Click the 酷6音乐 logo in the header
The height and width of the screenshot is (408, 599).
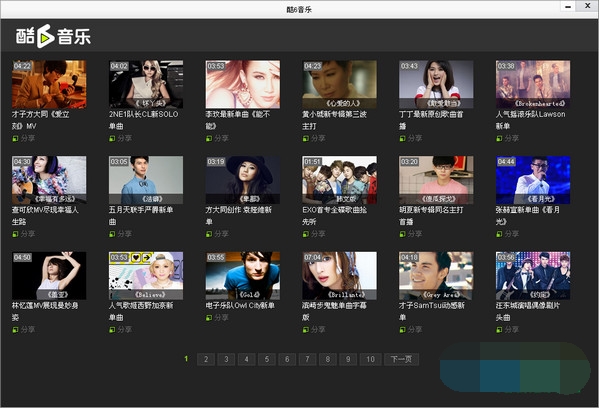pyautogui.click(x=53, y=36)
